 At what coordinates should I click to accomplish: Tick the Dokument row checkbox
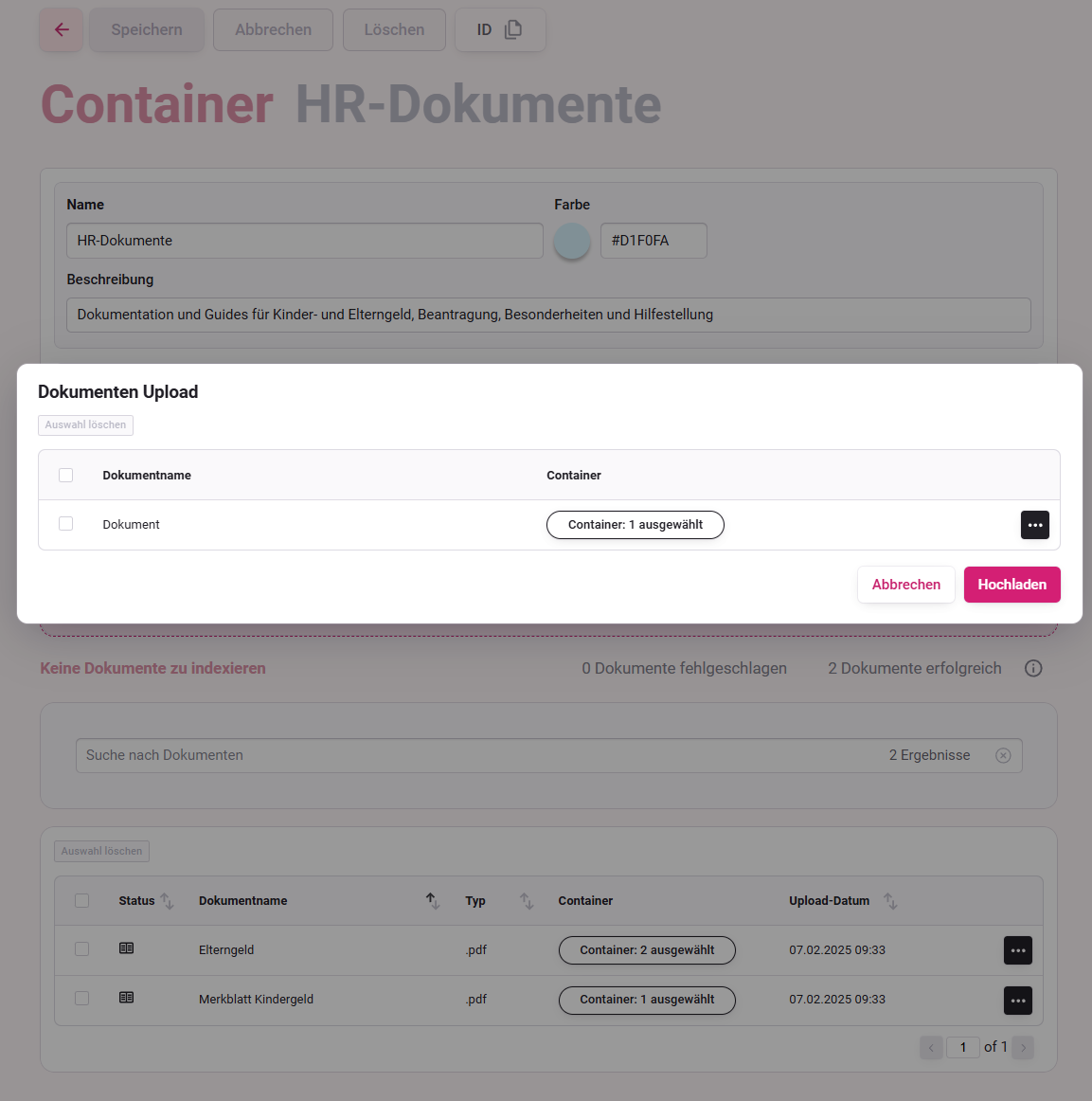(x=66, y=524)
